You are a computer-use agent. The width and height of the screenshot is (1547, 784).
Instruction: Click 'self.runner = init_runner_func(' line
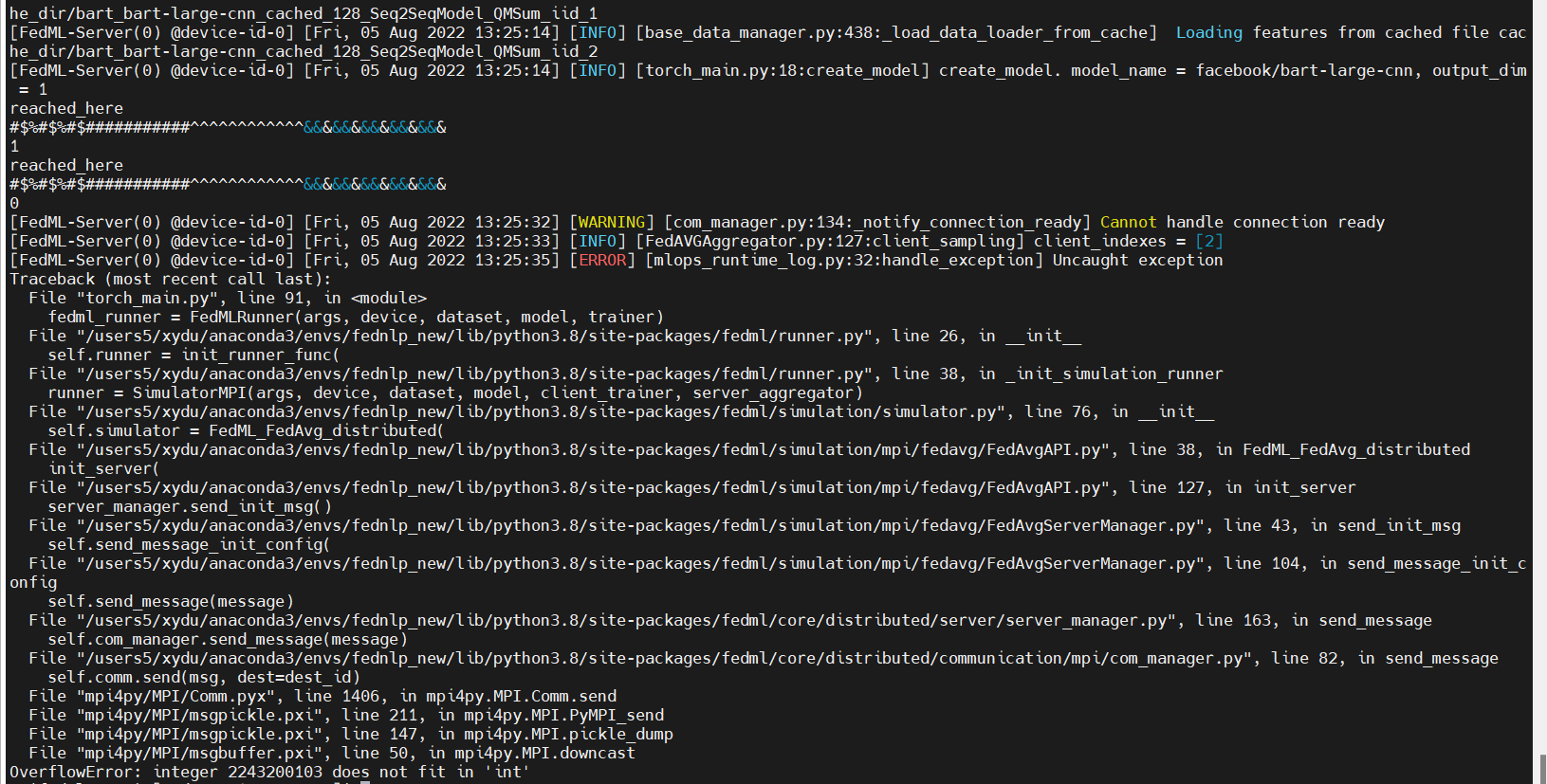193,355
